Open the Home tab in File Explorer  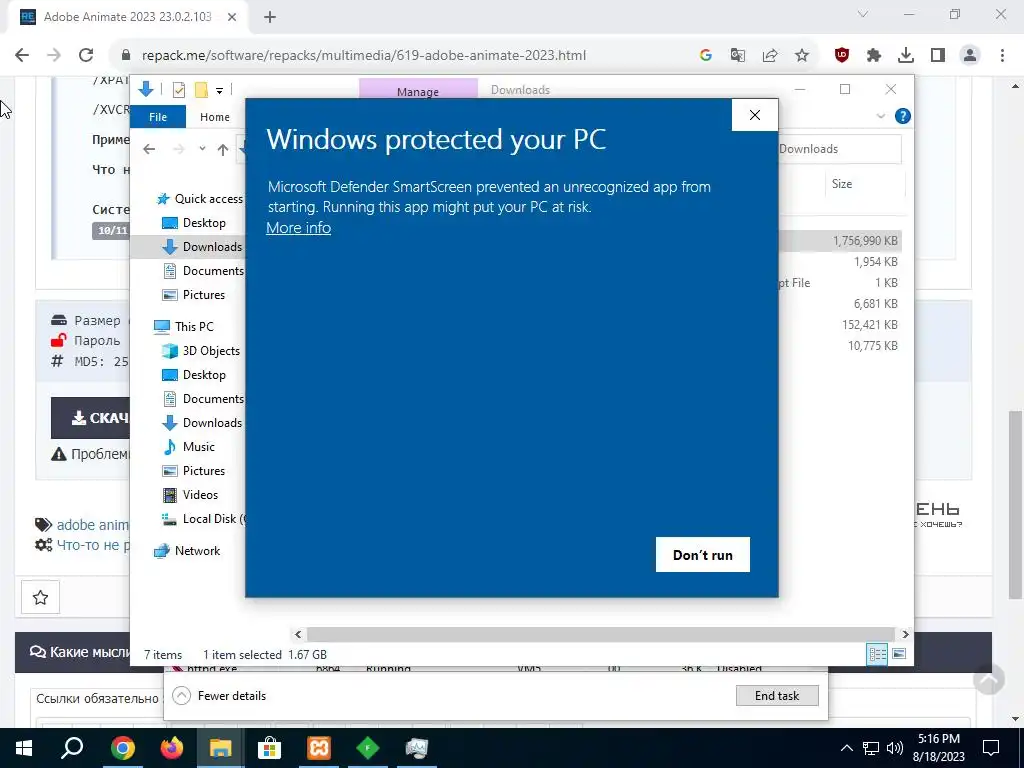click(215, 117)
